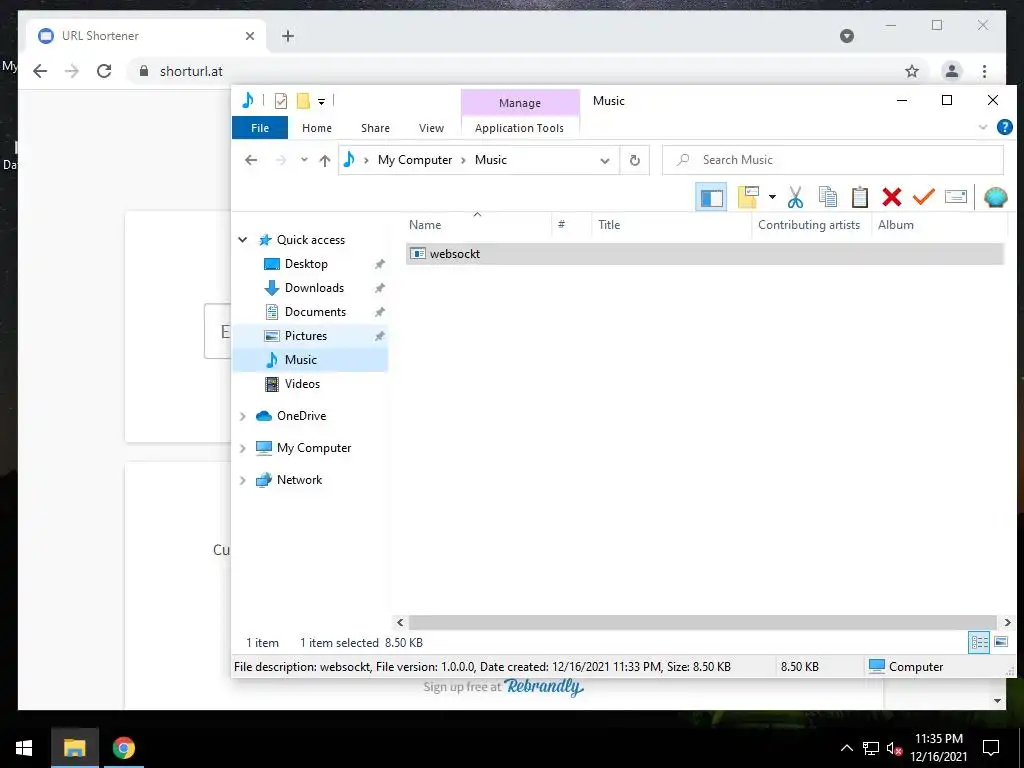Select OneDrive in the navigation pane
Image resolution: width=1024 pixels, height=768 pixels.
tap(301, 416)
